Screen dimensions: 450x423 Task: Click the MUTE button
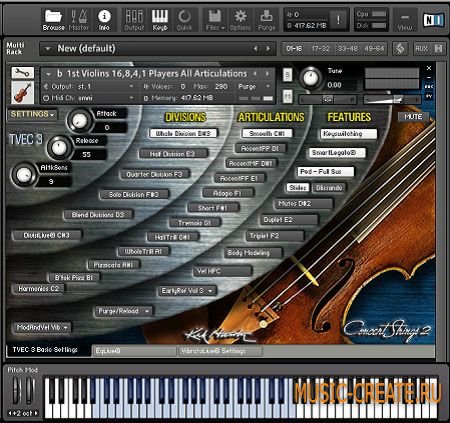(x=413, y=117)
